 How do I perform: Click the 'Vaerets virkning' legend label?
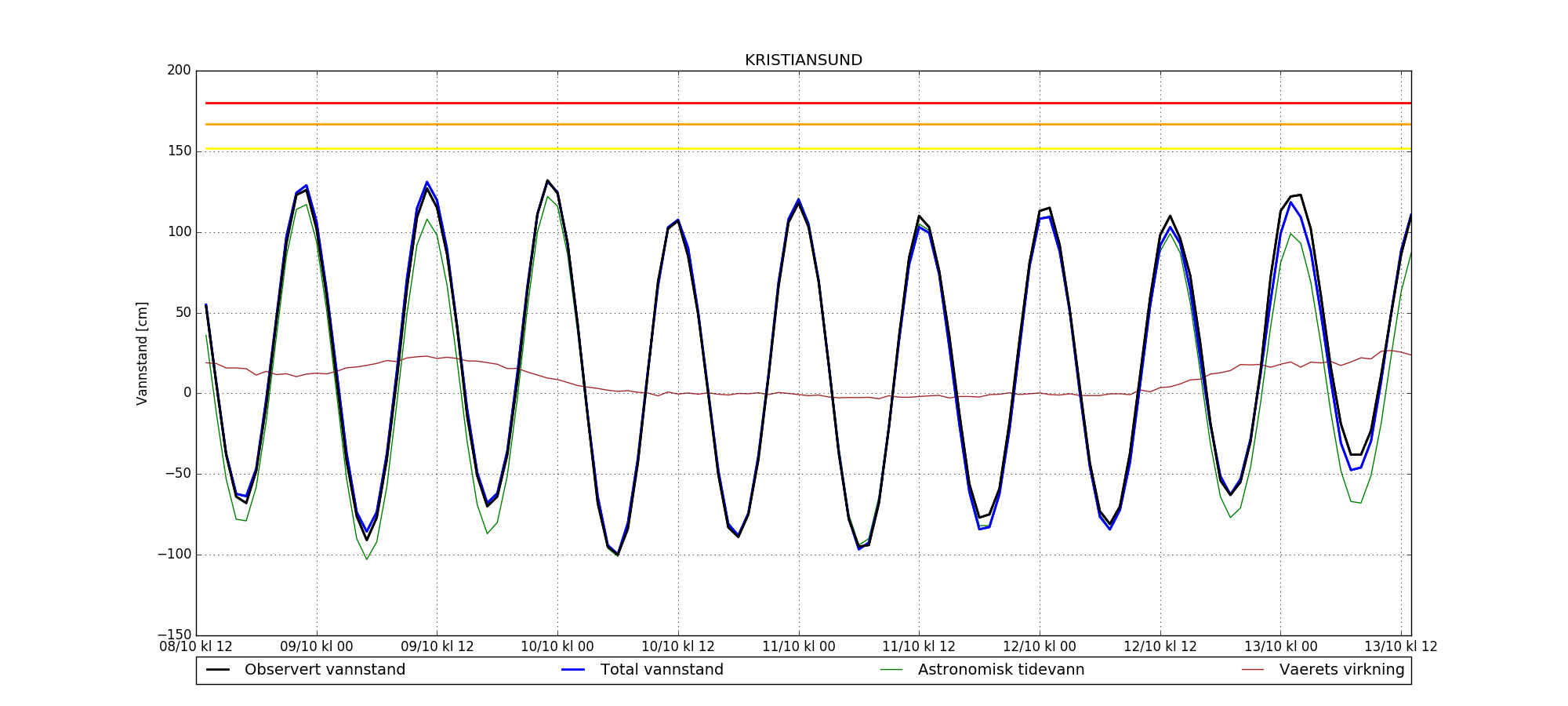(x=1341, y=670)
